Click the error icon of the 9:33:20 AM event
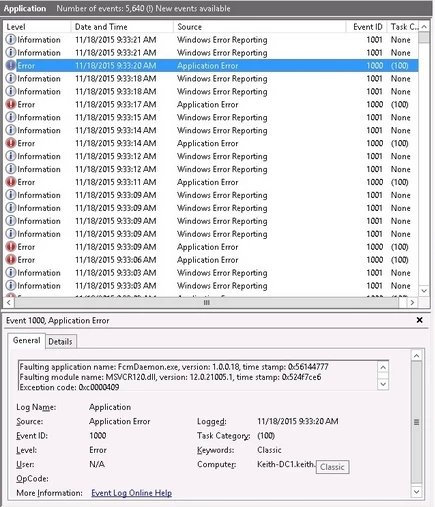The height and width of the screenshot is (507, 435). 11,65
